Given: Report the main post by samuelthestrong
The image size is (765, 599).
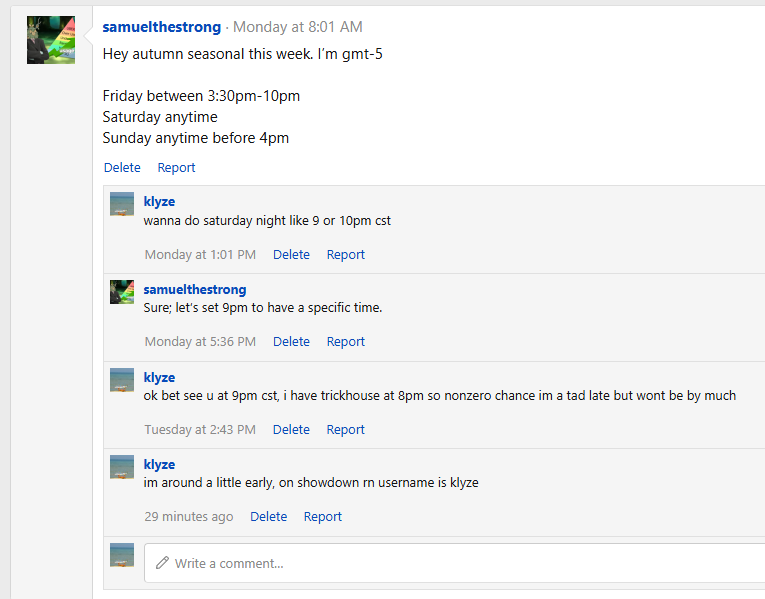Looking at the screenshot, I should (176, 168).
